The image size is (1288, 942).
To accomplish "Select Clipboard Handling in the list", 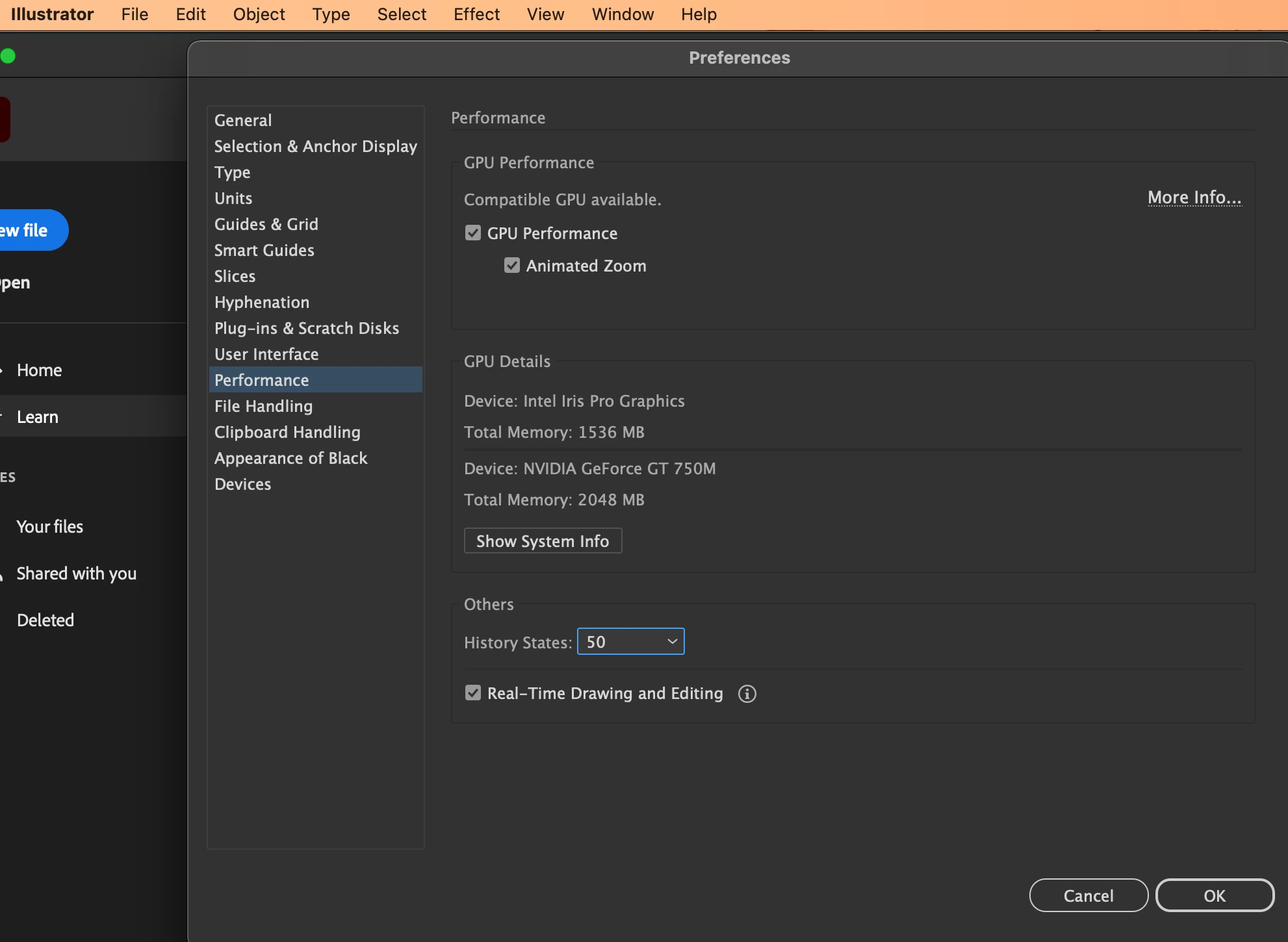I will tap(287, 432).
